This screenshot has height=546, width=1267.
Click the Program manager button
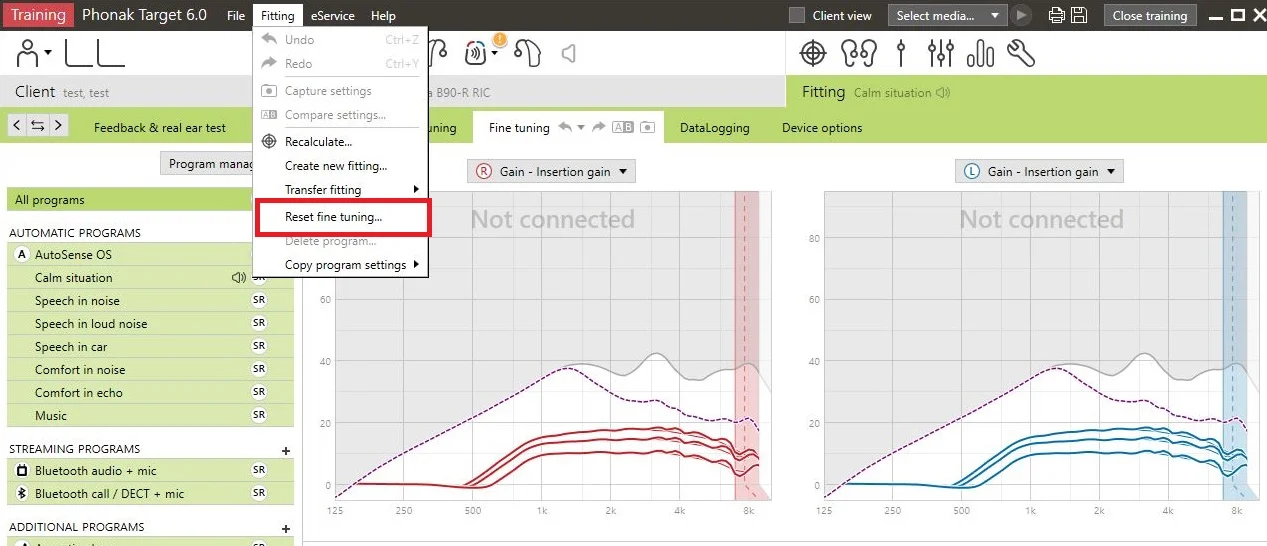click(x=208, y=164)
